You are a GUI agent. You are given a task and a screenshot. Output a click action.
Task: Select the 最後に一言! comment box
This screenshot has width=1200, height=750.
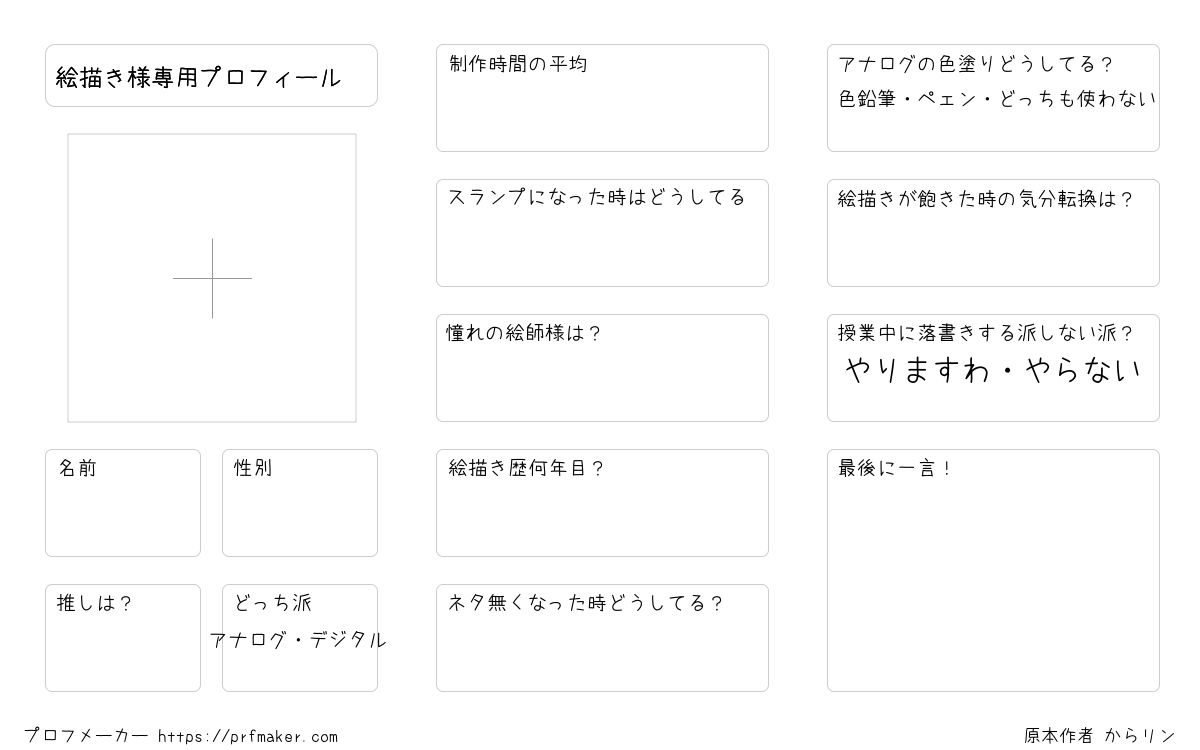993,570
